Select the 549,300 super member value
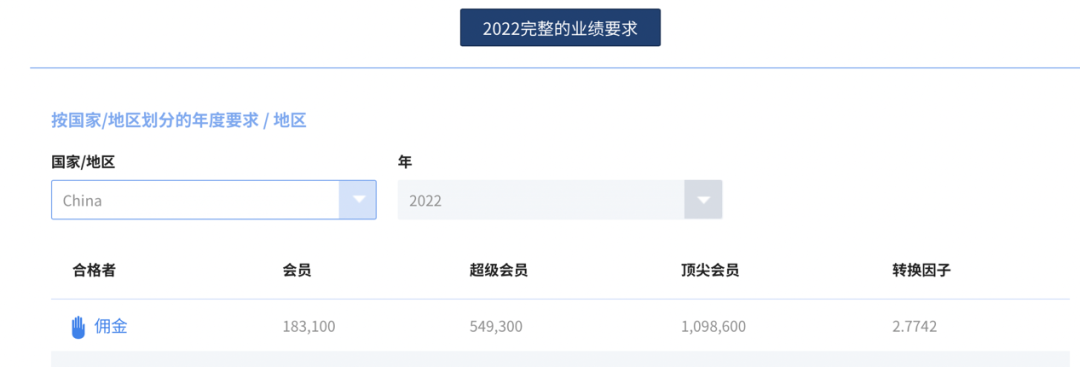 point(496,326)
